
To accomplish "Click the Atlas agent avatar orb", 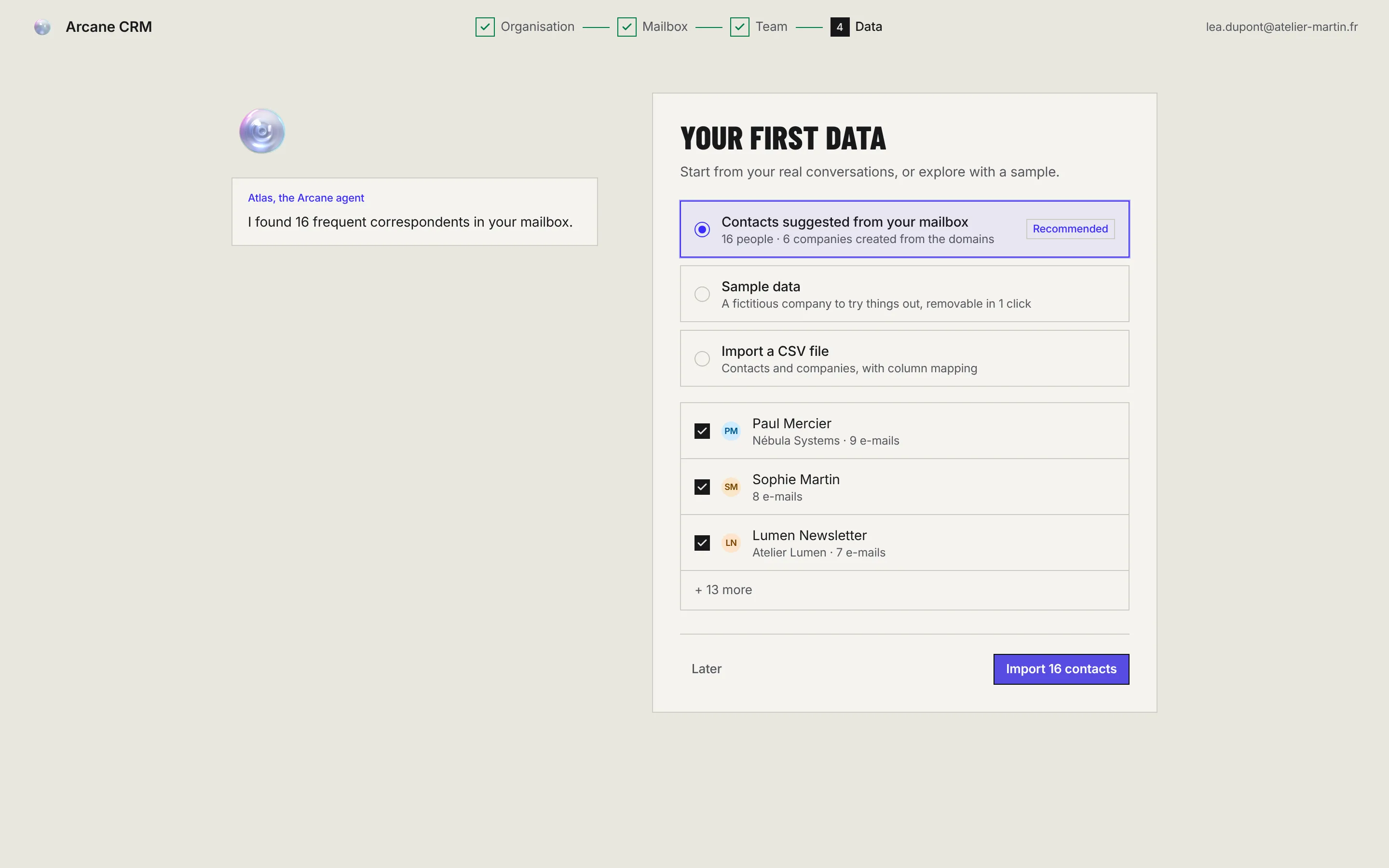I will (262, 131).
